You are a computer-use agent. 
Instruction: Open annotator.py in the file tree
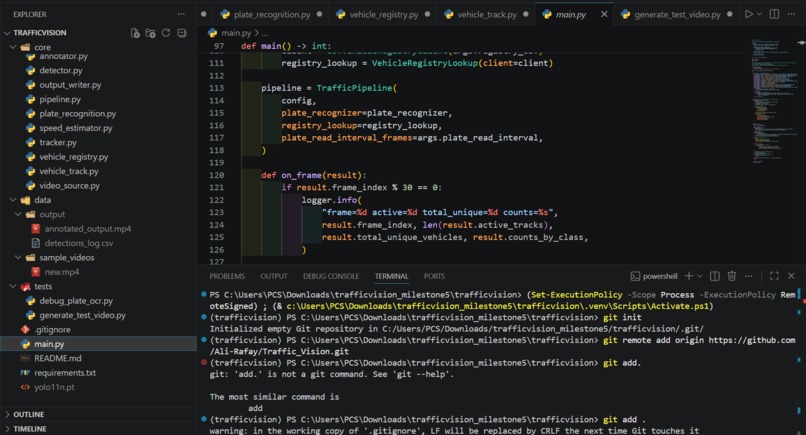pos(64,57)
